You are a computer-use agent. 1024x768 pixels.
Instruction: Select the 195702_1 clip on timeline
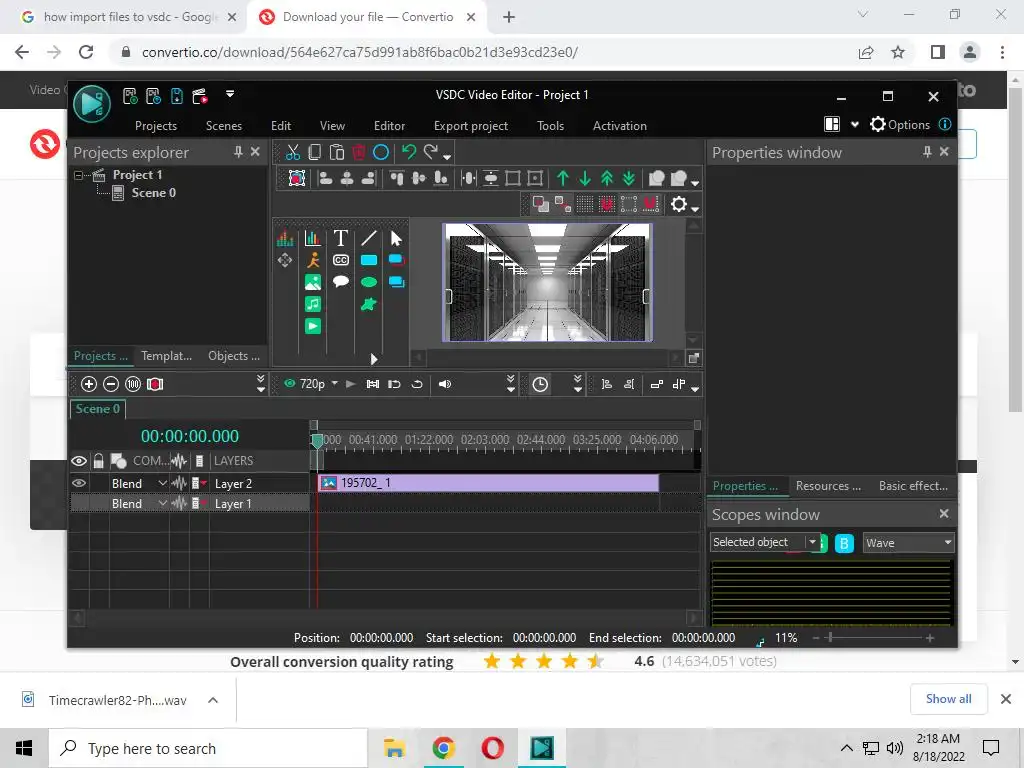488,483
